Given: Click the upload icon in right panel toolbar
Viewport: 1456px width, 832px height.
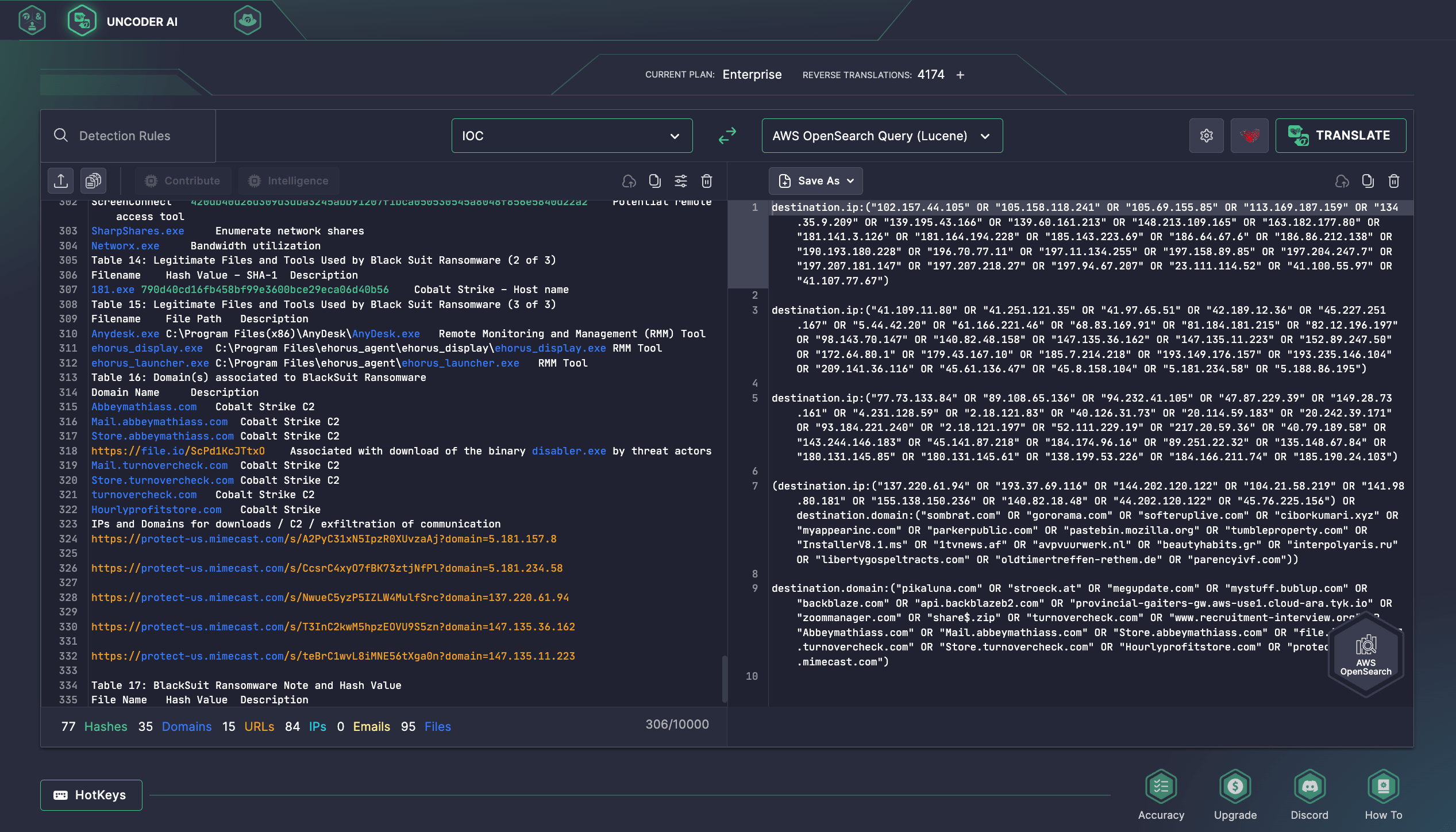Looking at the screenshot, I should [x=1341, y=181].
